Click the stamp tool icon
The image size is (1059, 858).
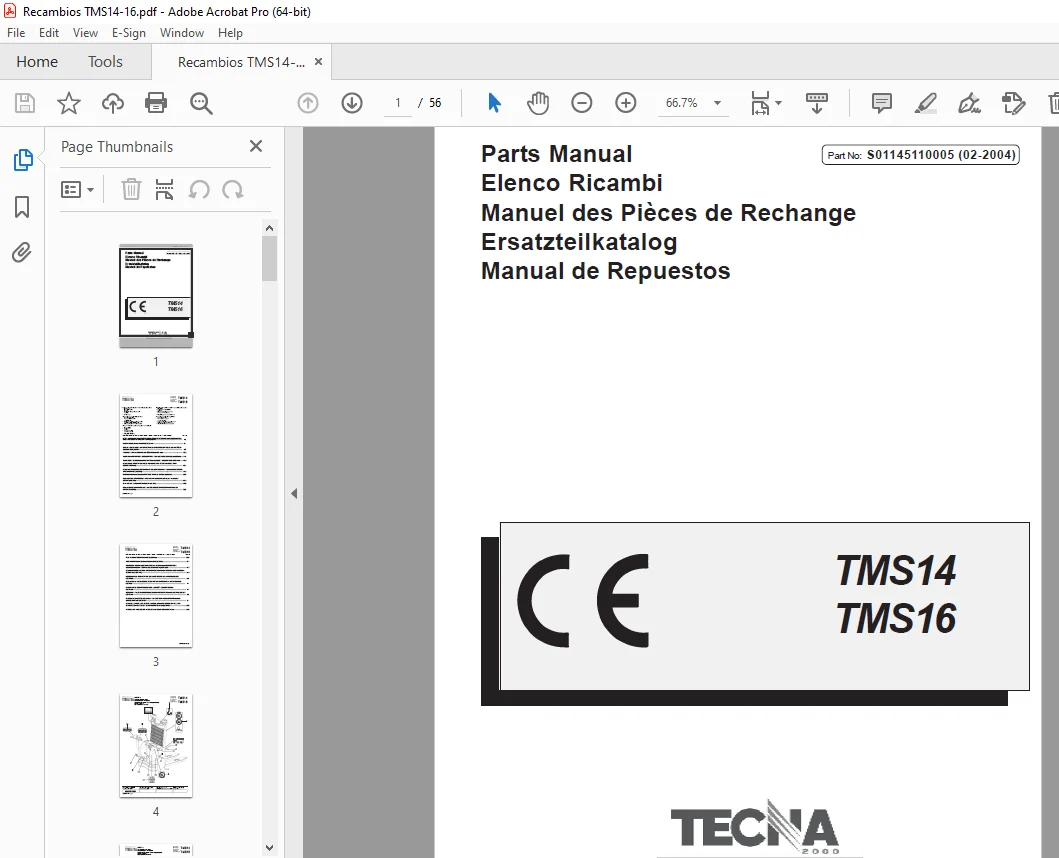click(x=1013, y=103)
